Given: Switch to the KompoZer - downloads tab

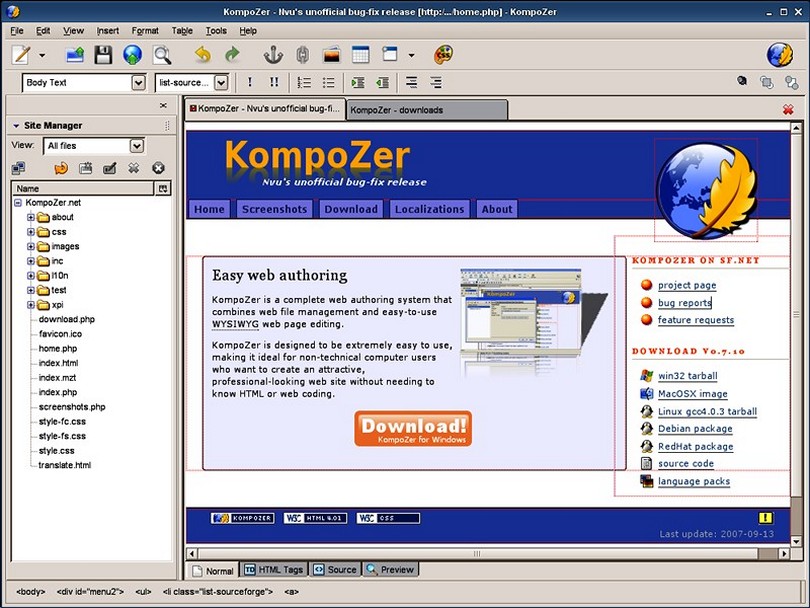Looking at the screenshot, I should [x=427, y=110].
